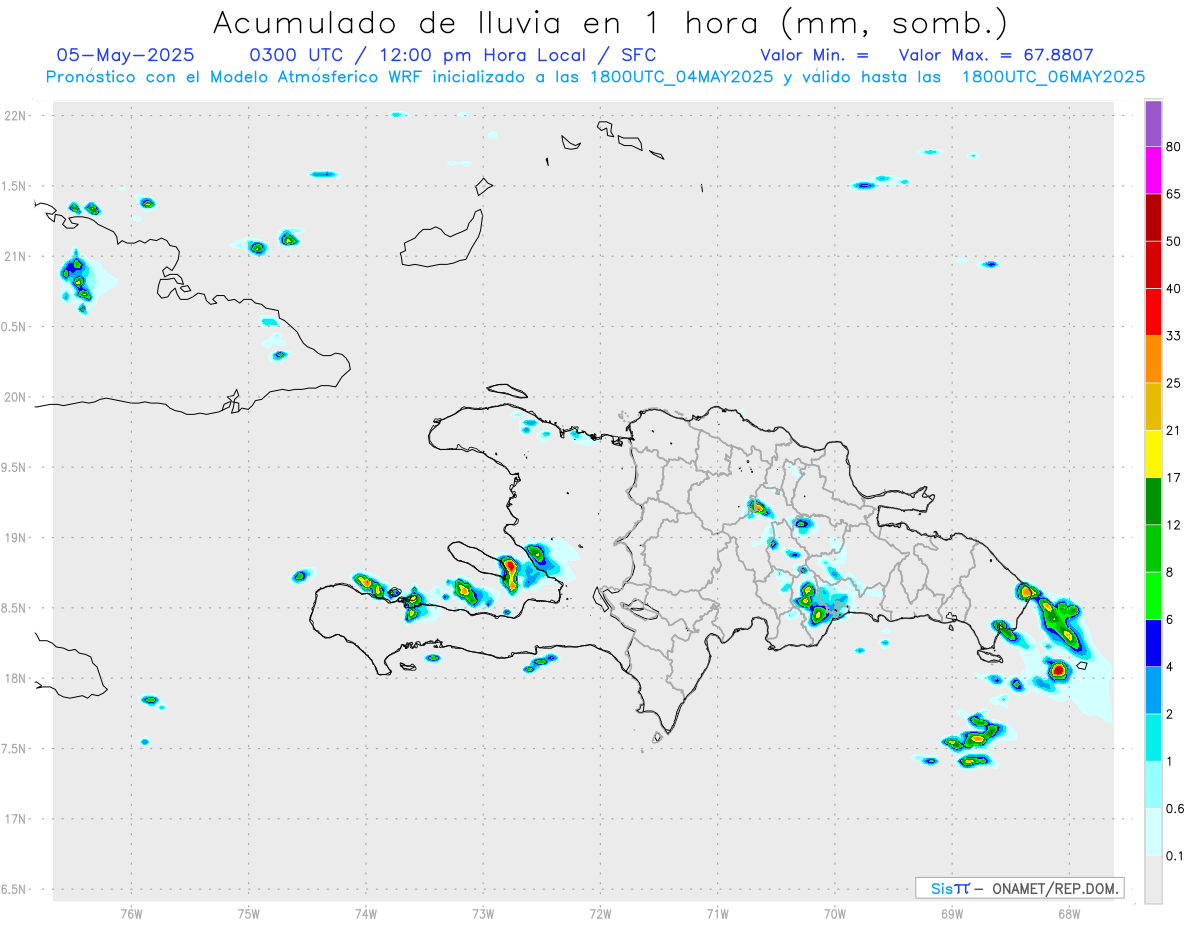Click the purple swatch above 80 mm

coord(1153,124)
